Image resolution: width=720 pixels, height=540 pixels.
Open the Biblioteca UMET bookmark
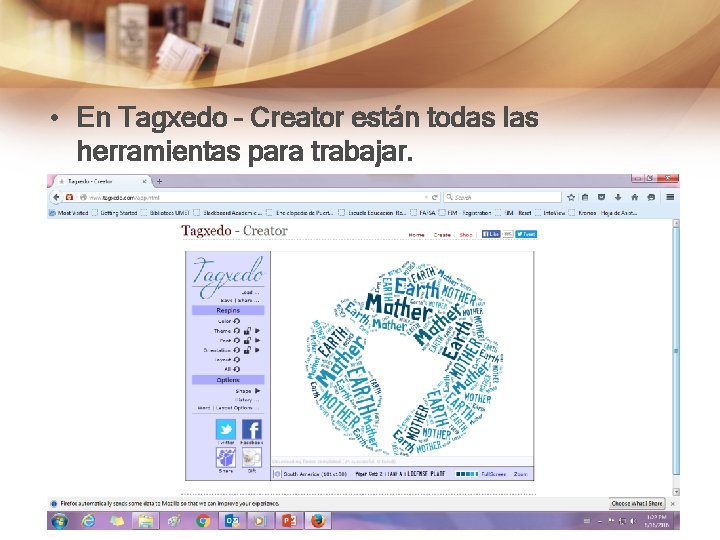coord(166,213)
